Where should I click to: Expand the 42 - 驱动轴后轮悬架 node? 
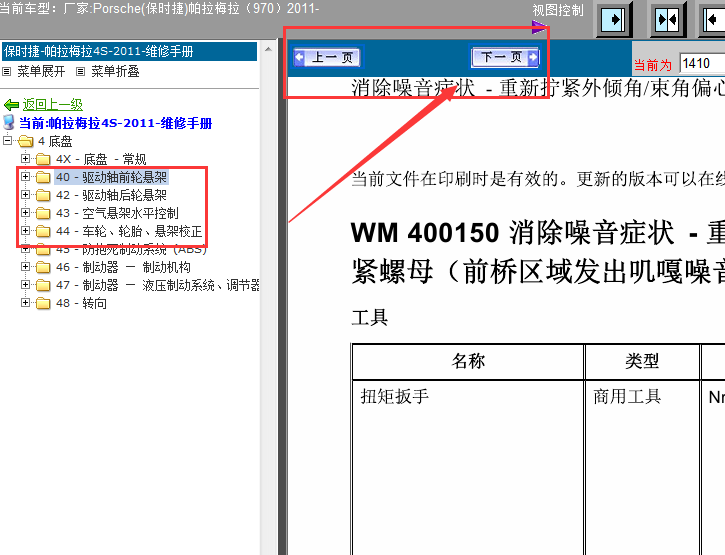pos(25,195)
